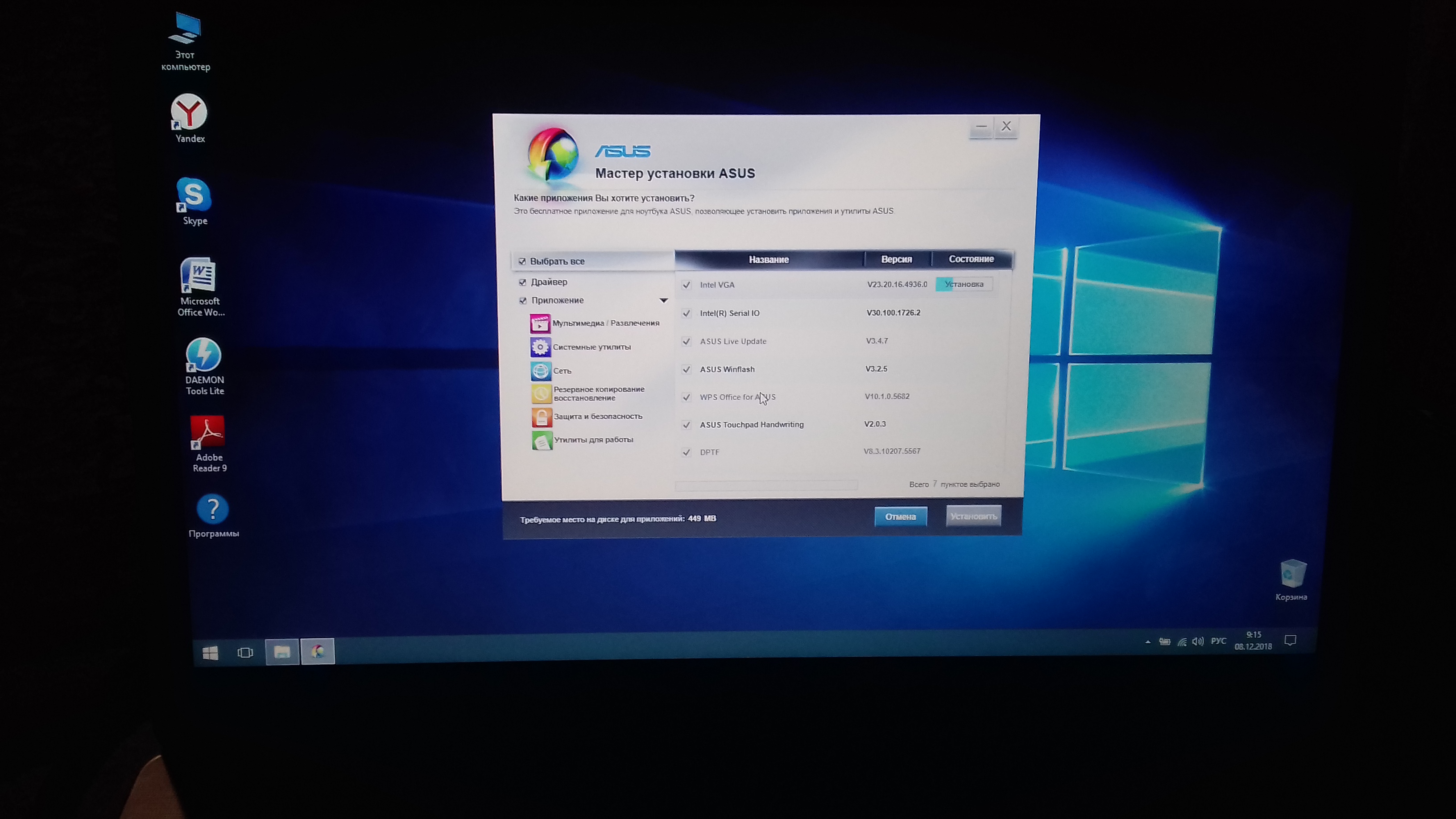
Task: Collapse the Приложение category arrow
Action: [x=664, y=301]
